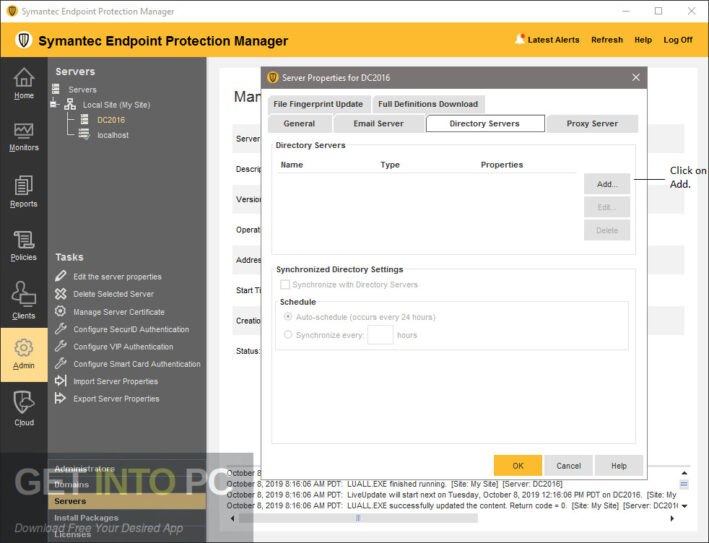The image size is (709, 543).
Task: Click the horizontal scrollbar thumb in log
Action: 358,518
